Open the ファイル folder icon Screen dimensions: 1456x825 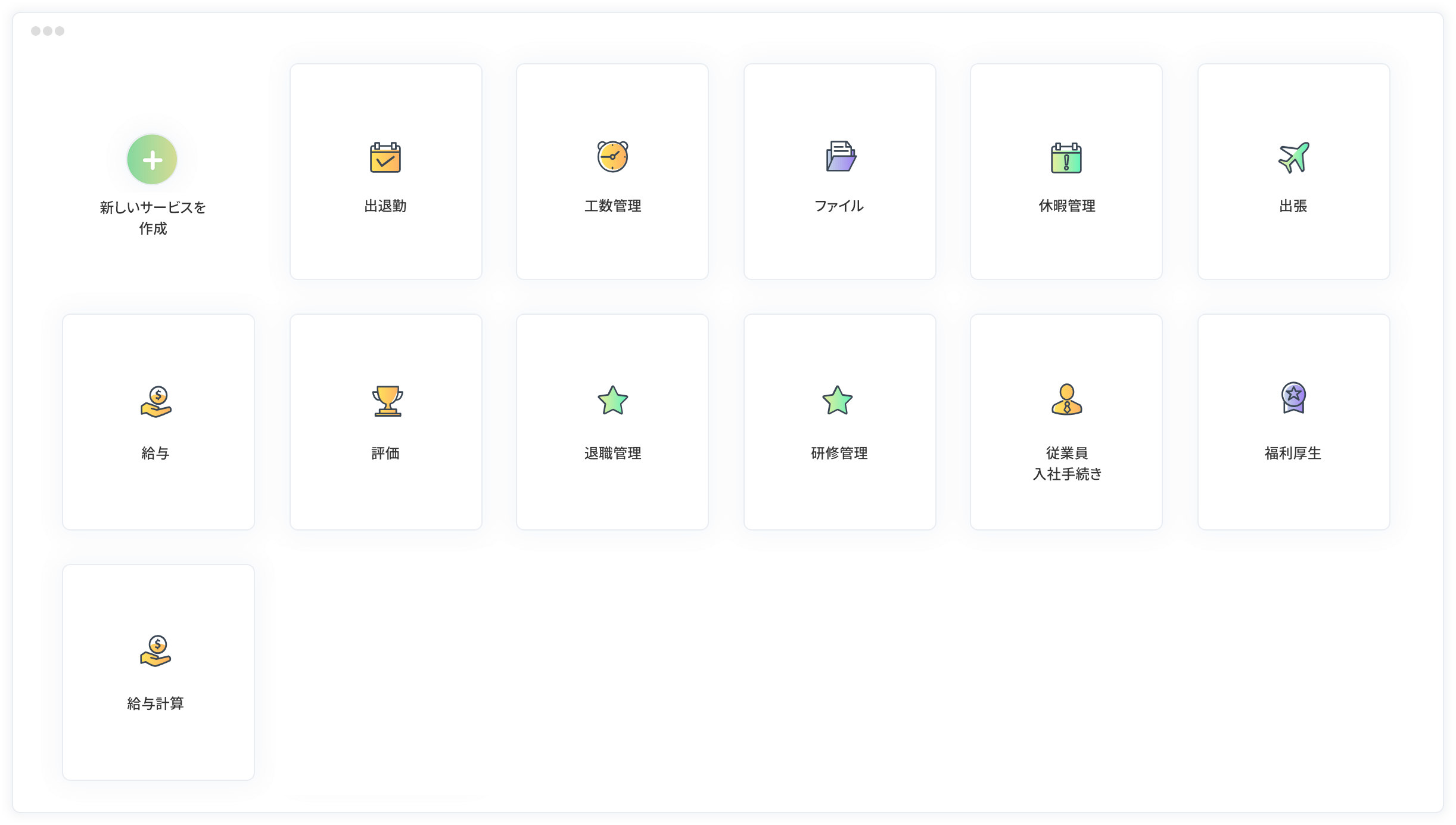point(841,157)
